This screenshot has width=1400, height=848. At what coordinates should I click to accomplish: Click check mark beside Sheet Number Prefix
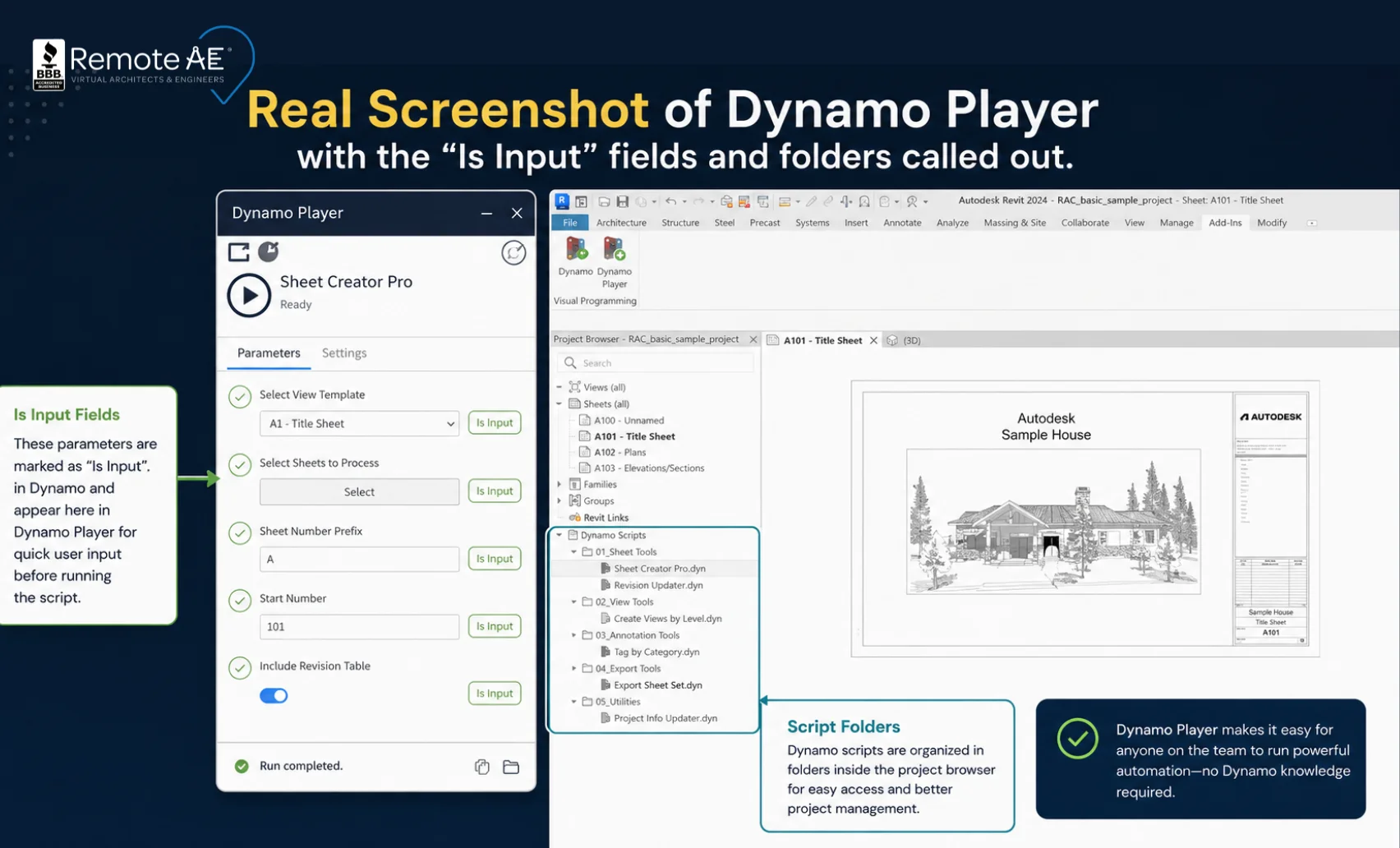240,532
